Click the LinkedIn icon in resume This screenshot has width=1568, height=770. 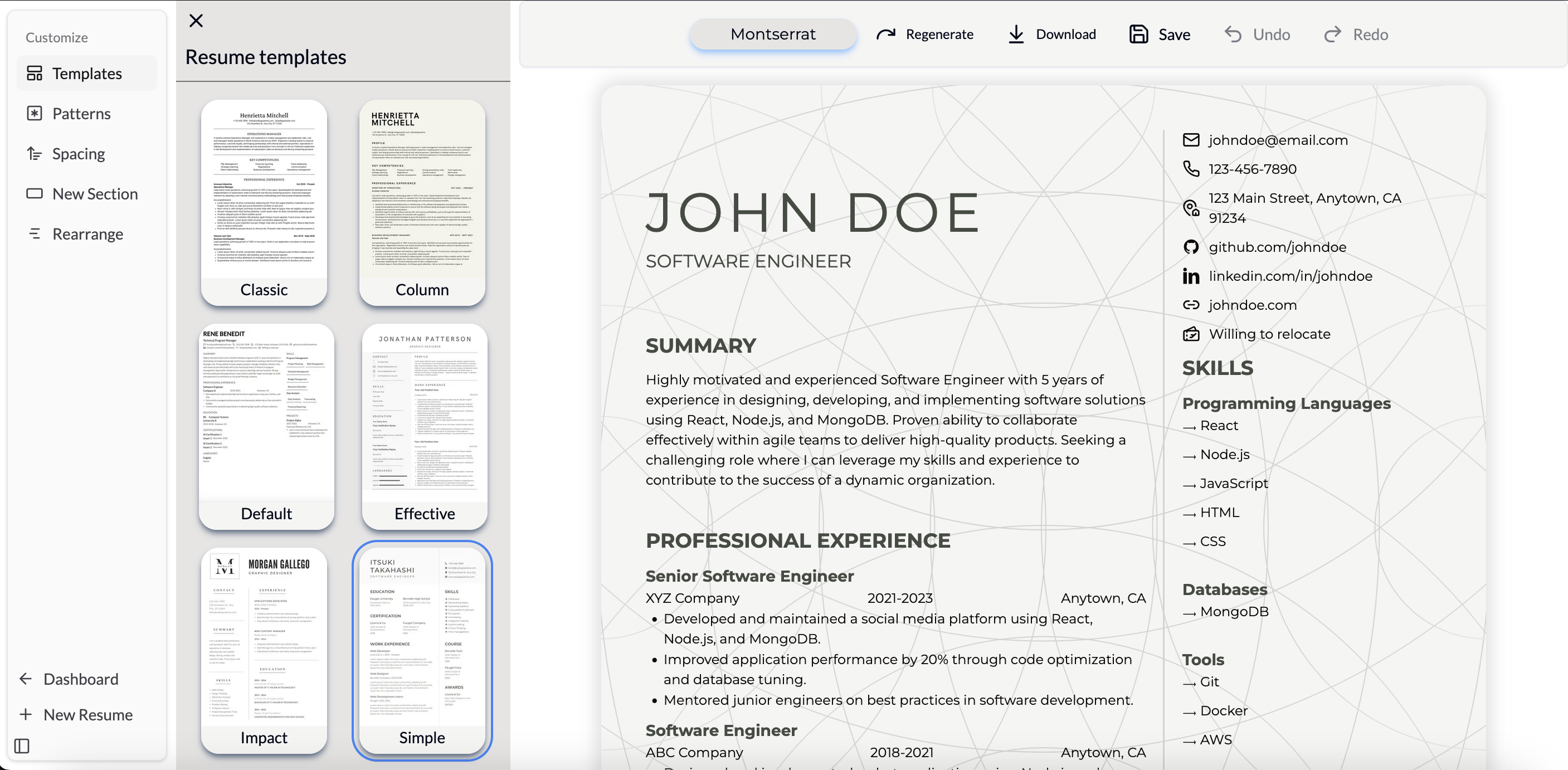(x=1191, y=276)
